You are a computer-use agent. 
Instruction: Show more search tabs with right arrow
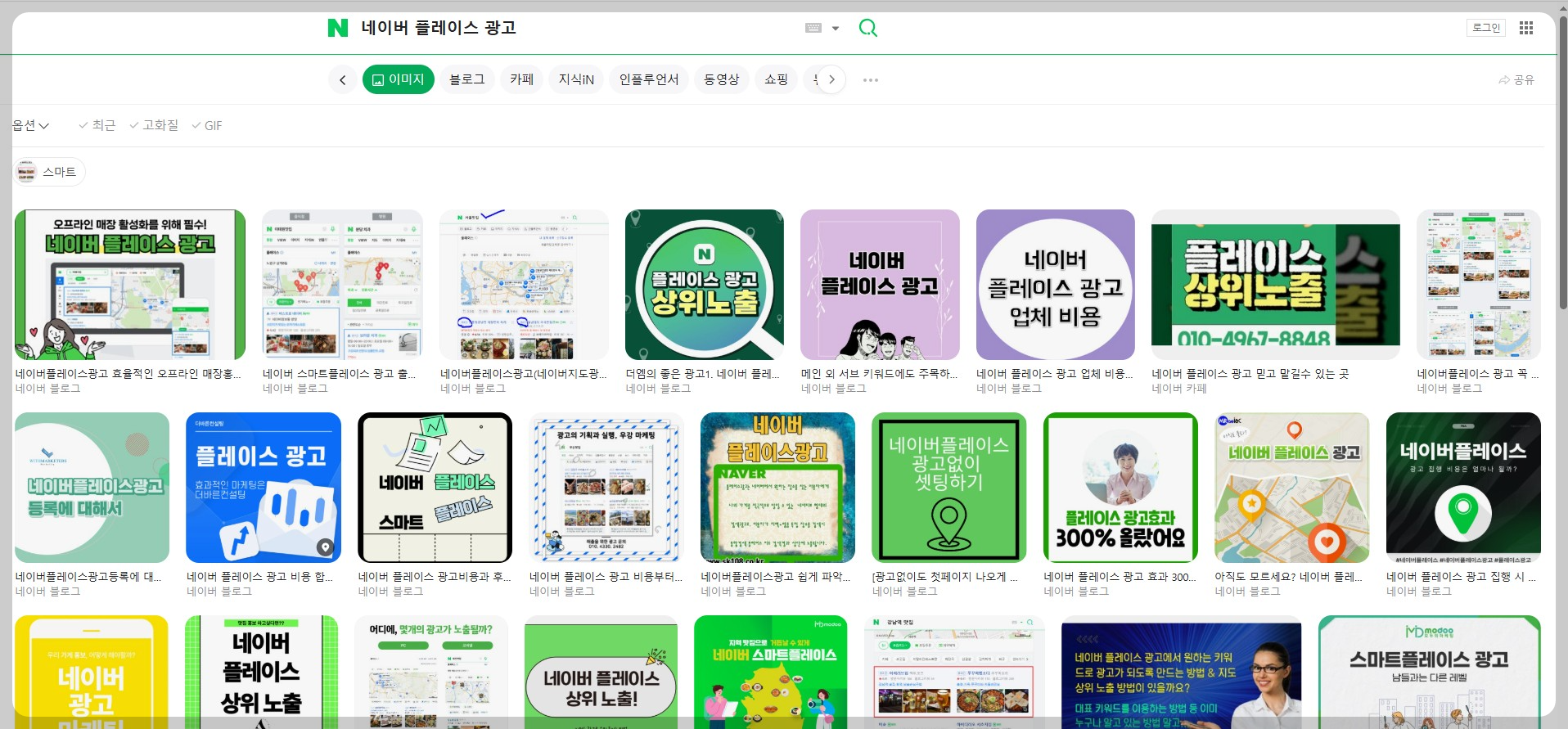[831, 79]
